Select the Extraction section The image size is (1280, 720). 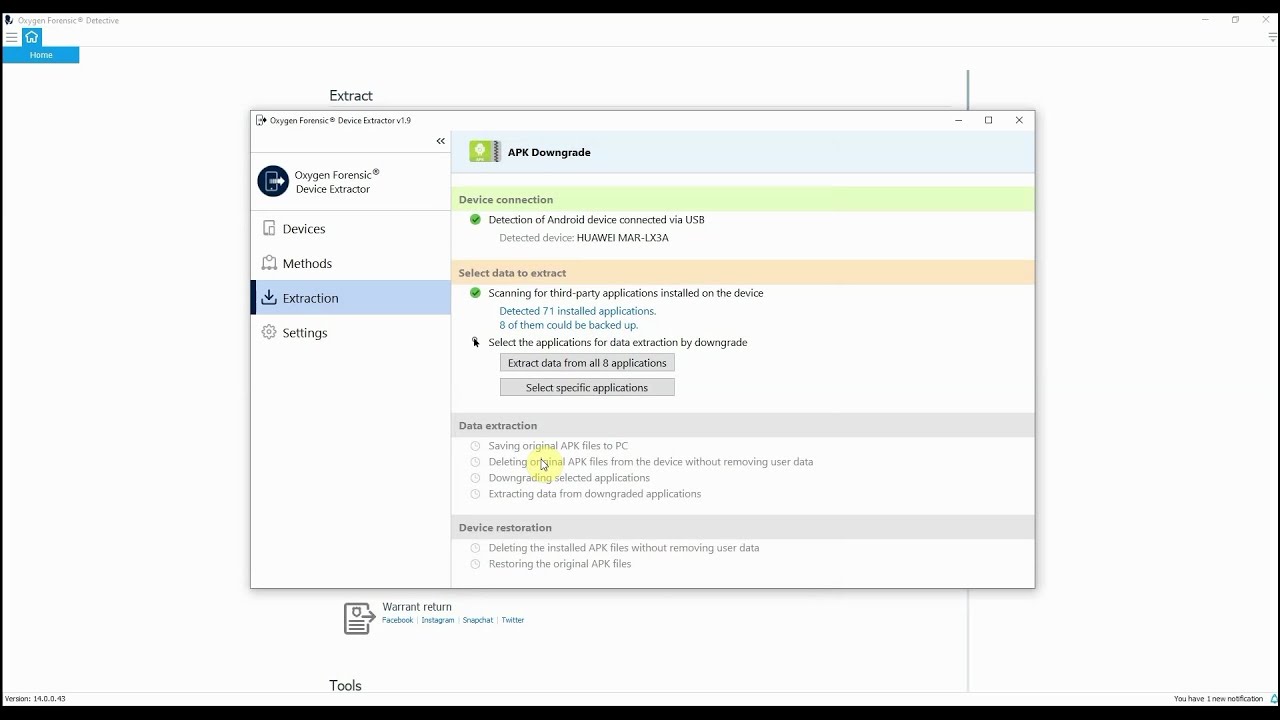[x=350, y=298]
